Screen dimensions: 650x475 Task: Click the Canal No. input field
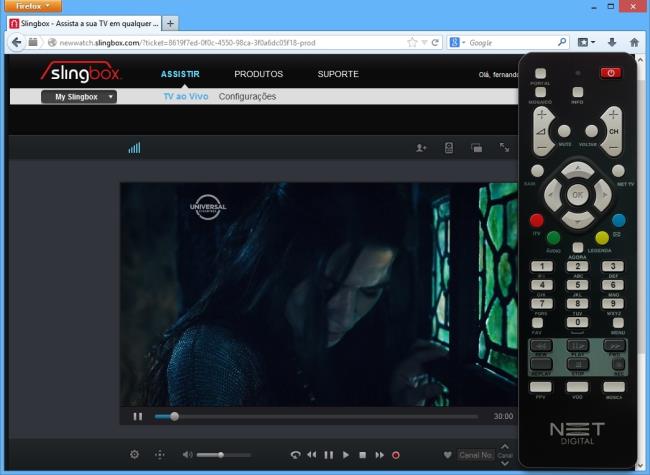click(476, 455)
